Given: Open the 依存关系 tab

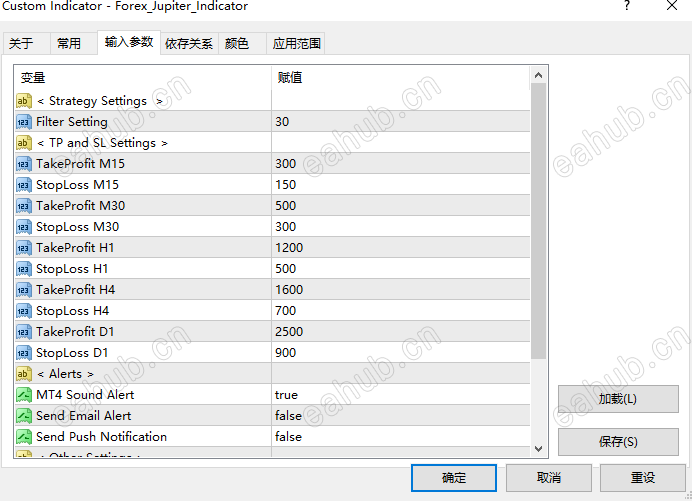Looking at the screenshot, I should (189, 43).
